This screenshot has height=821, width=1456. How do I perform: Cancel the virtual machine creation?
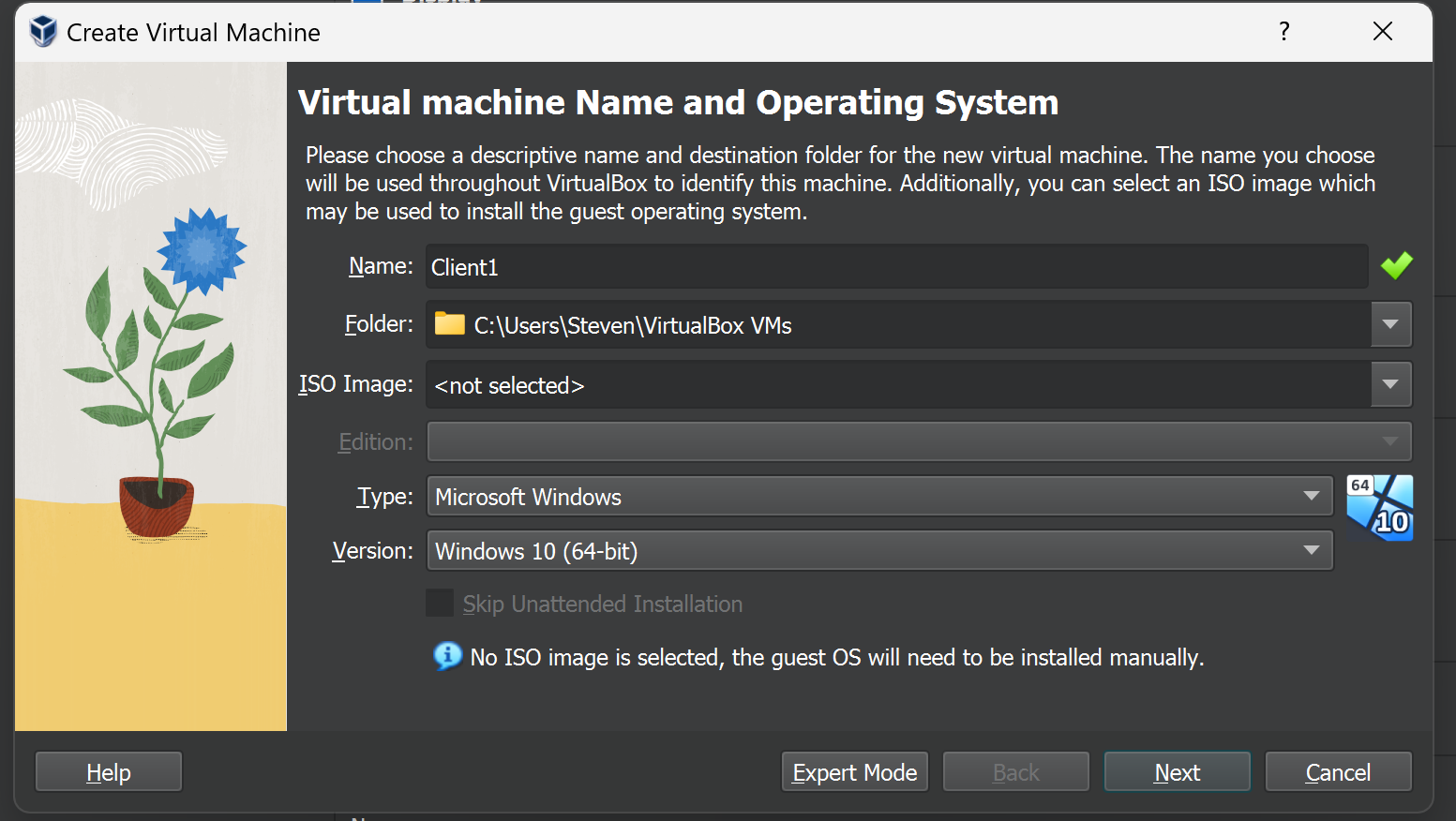pos(1338,772)
